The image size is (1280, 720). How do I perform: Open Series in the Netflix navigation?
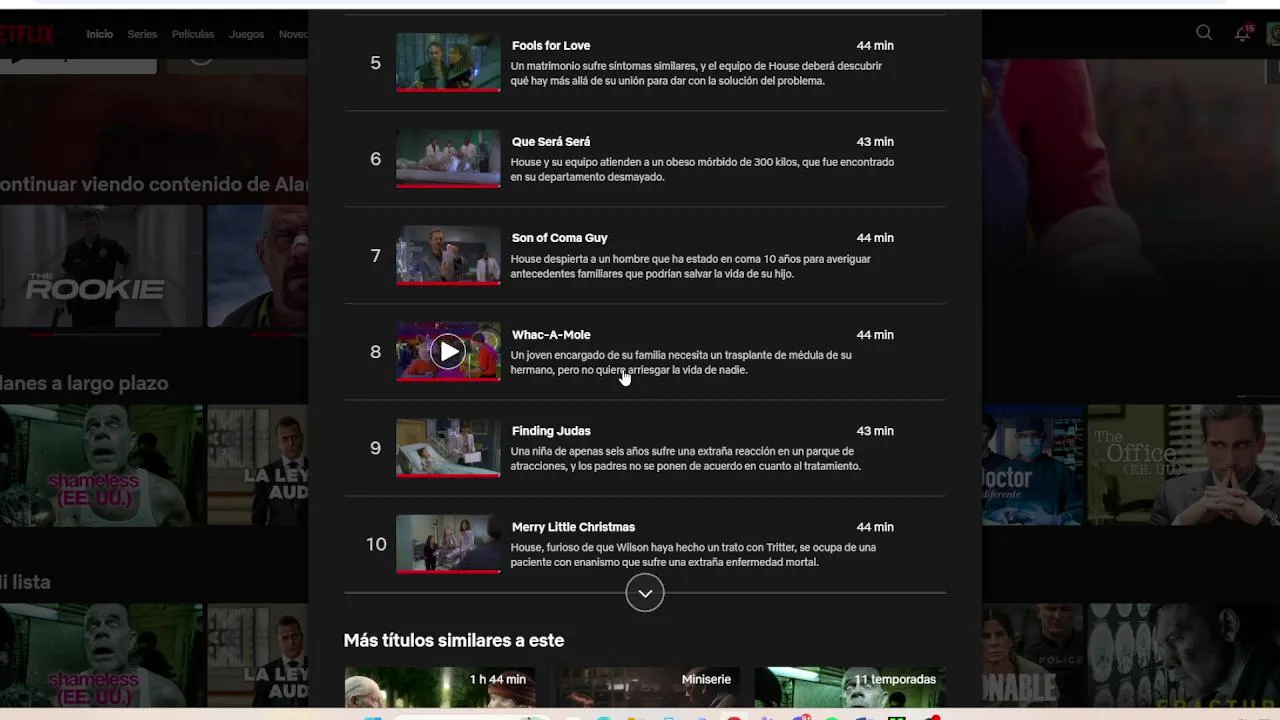coord(142,34)
